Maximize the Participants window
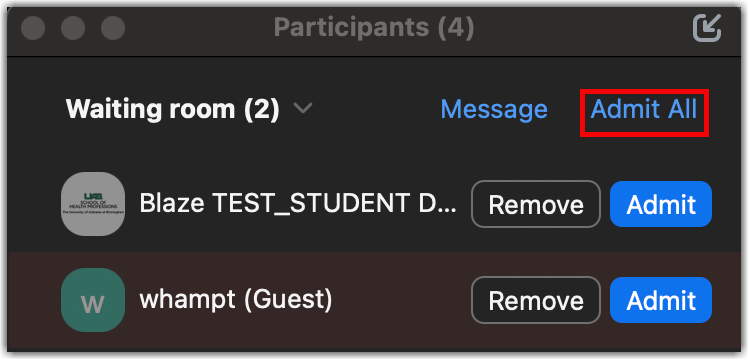Image resolution: width=749 pixels, height=360 pixels. pos(113,28)
